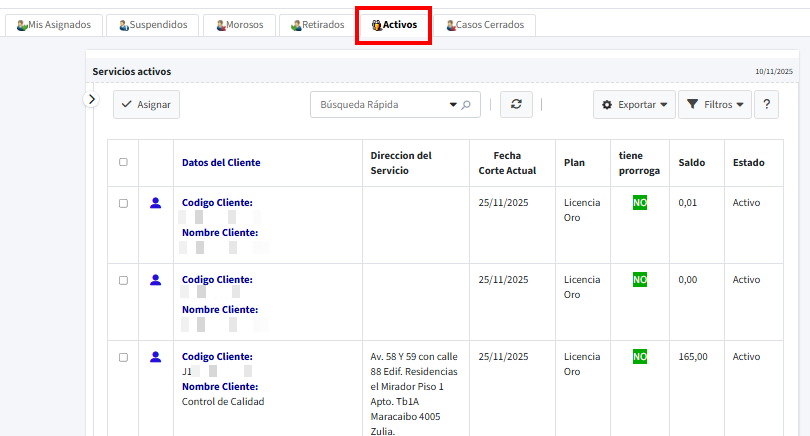Image resolution: width=810 pixels, height=436 pixels.
Task: Type in the Búsqueda Rápida search field
Action: coord(380,104)
